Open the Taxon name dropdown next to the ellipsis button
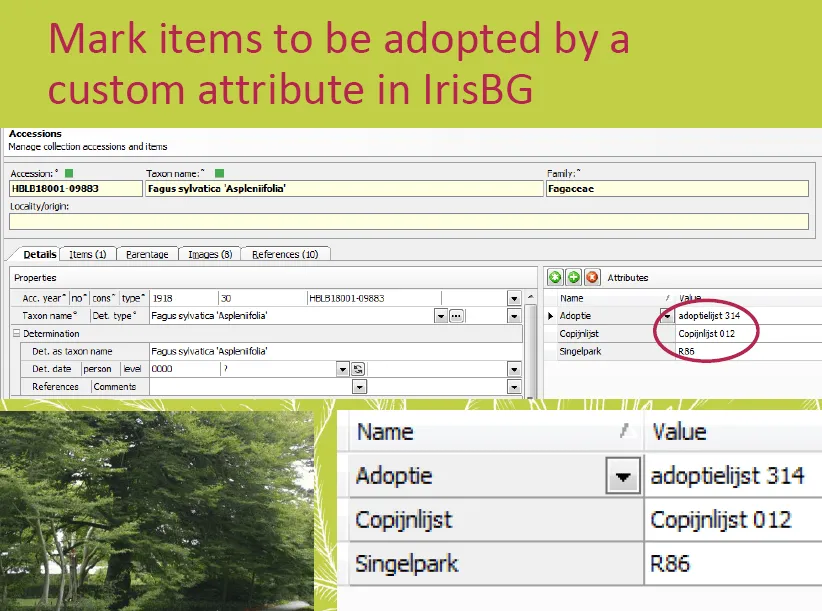Image resolution: width=822 pixels, height=611 pixels. [x=441, y=316]
